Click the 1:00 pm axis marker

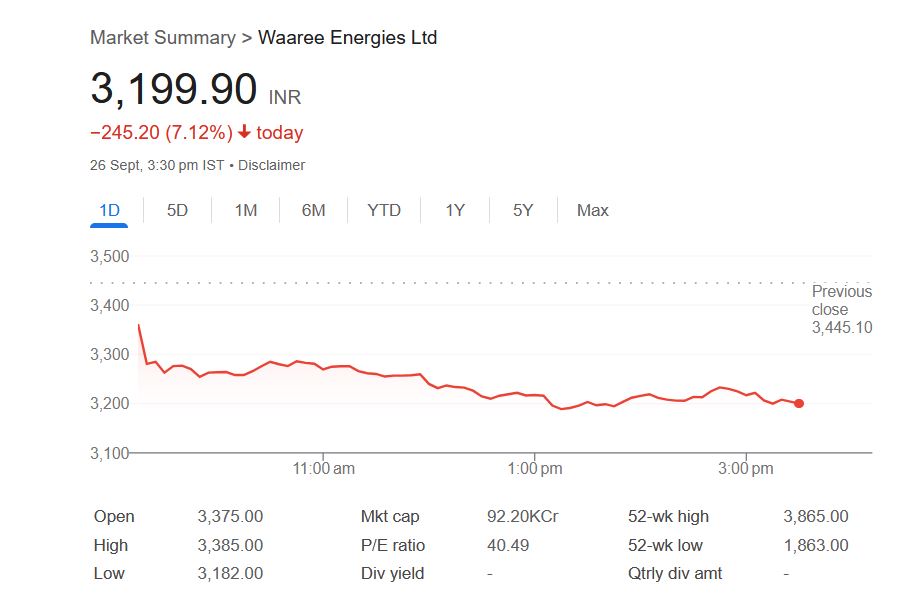(535, 468)
